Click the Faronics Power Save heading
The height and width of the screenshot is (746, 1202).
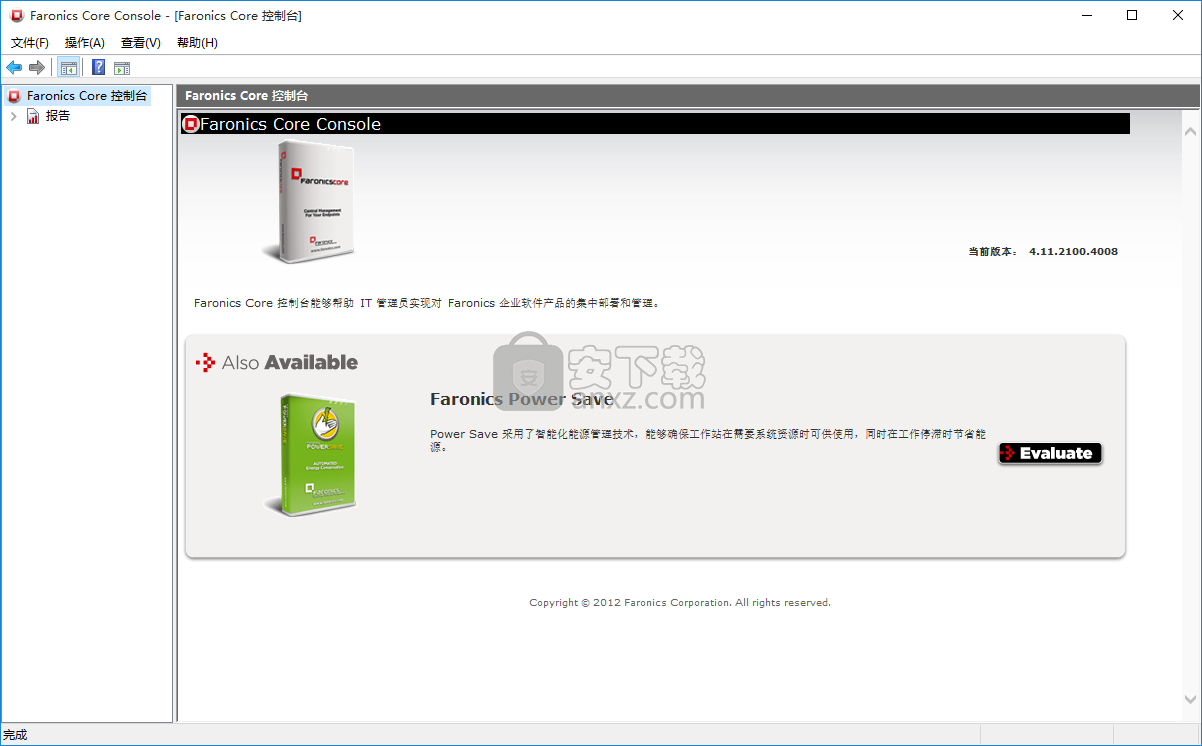(521, 399)
